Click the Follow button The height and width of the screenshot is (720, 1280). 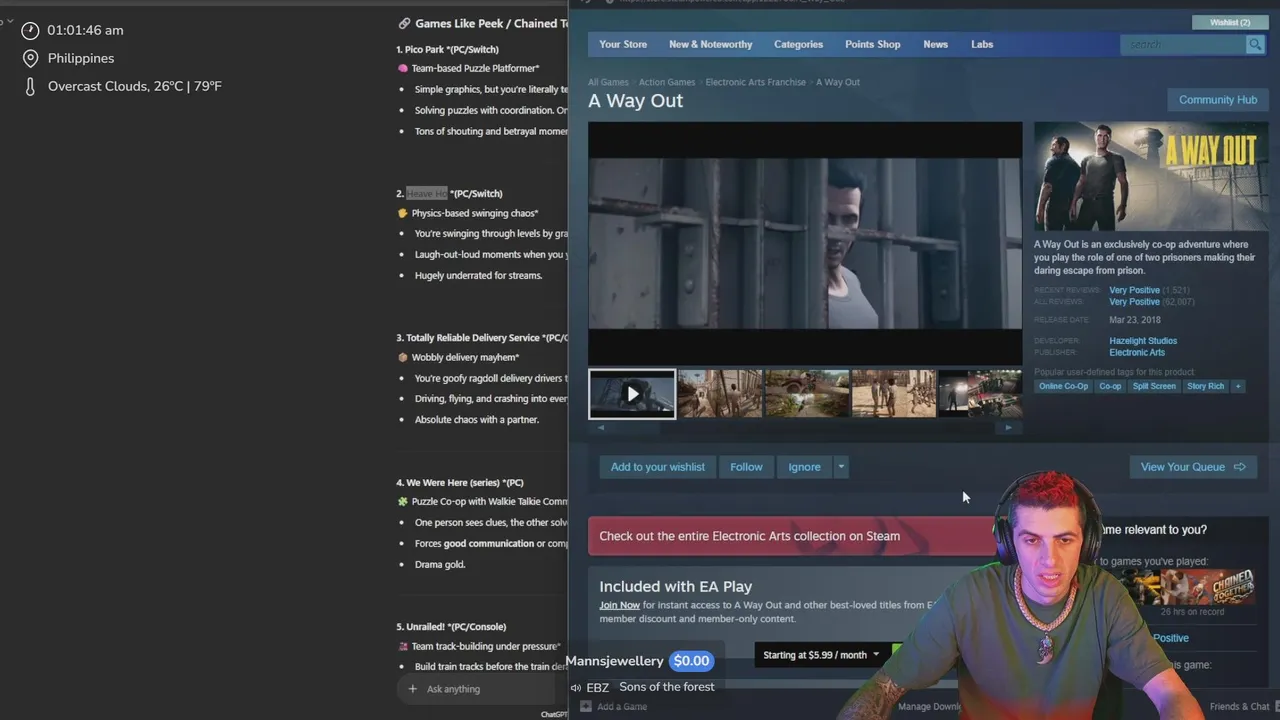point(746,467)
